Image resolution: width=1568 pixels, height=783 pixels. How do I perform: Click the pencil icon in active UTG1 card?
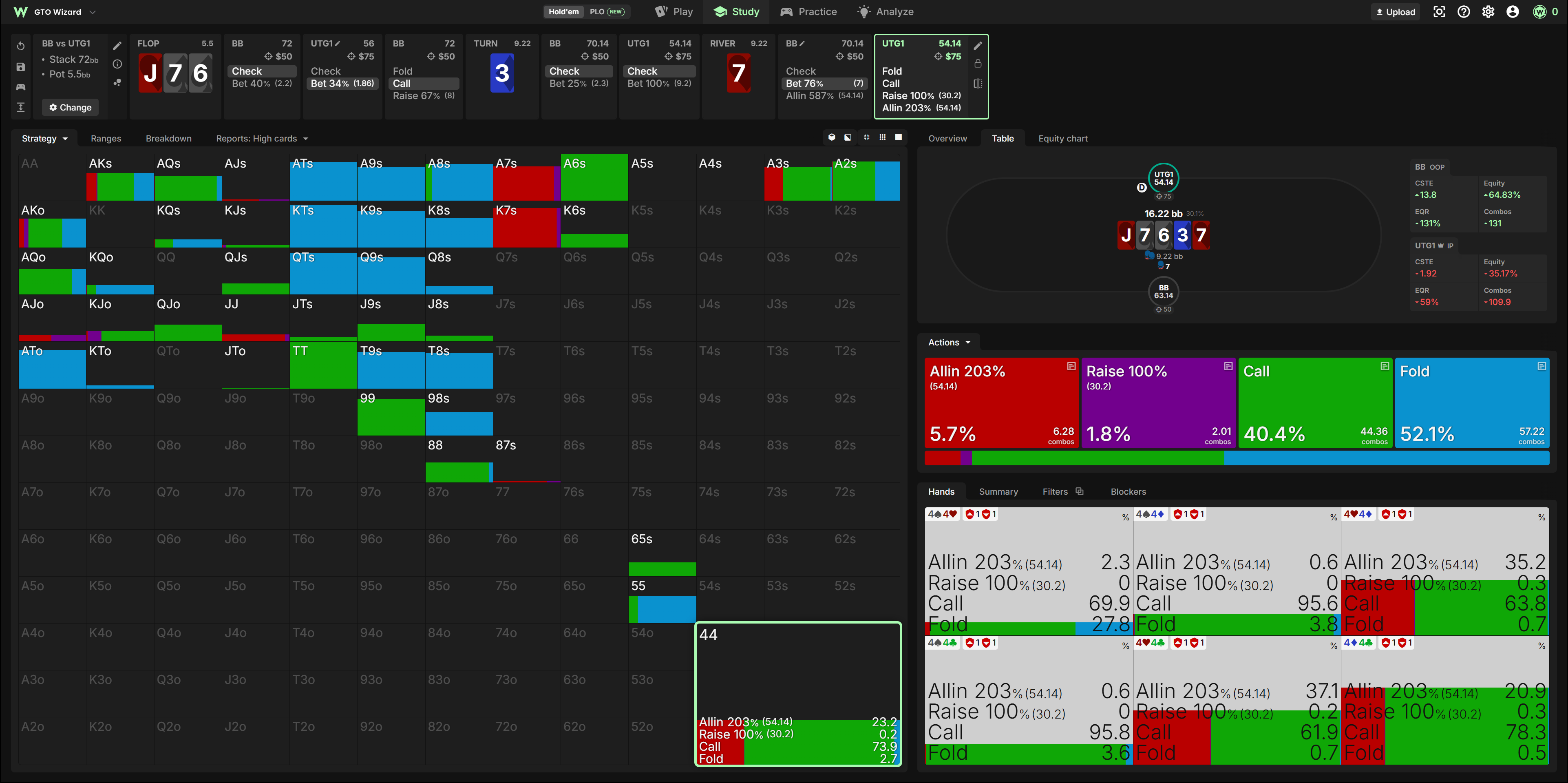coord(978,46)
